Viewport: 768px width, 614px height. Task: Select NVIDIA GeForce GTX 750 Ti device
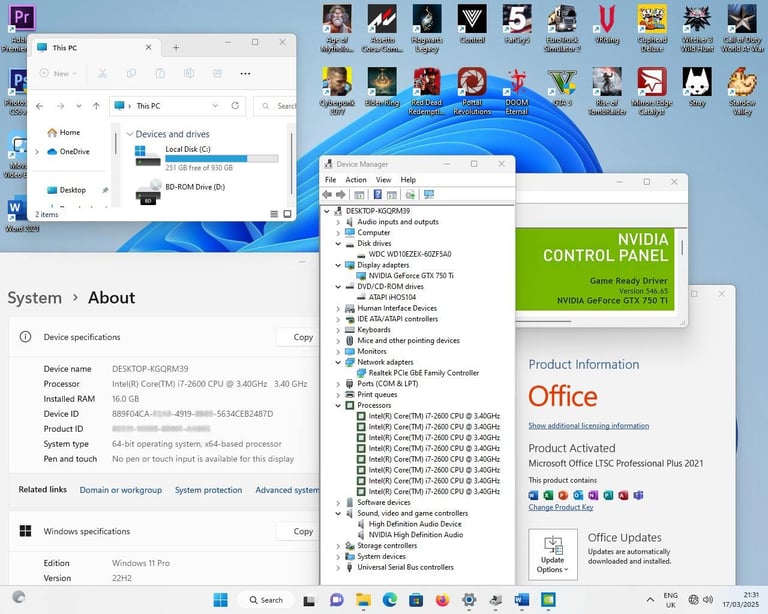click(x=411, y=276)
